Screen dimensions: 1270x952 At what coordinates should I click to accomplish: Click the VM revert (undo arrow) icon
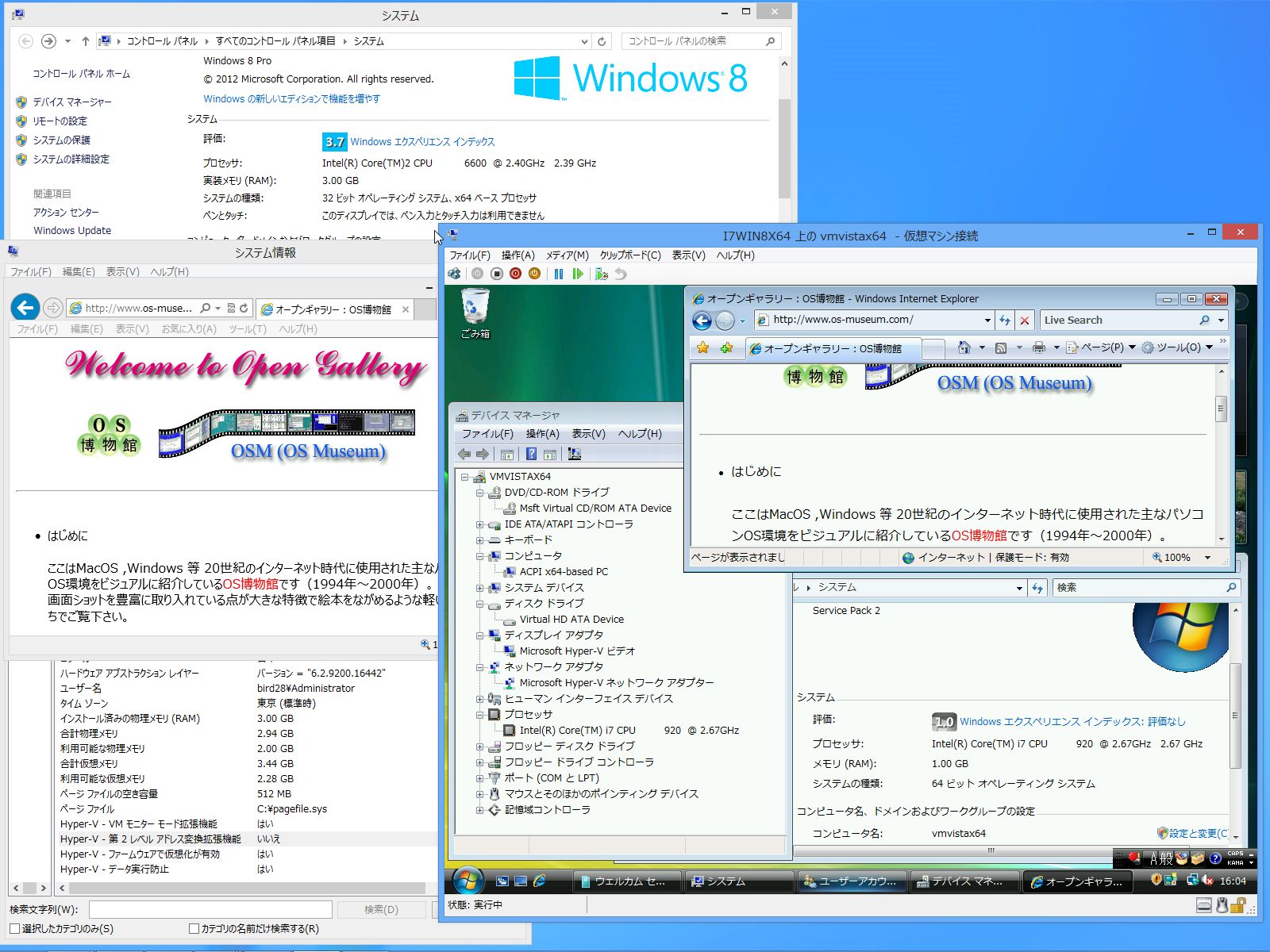coord(621,274)
